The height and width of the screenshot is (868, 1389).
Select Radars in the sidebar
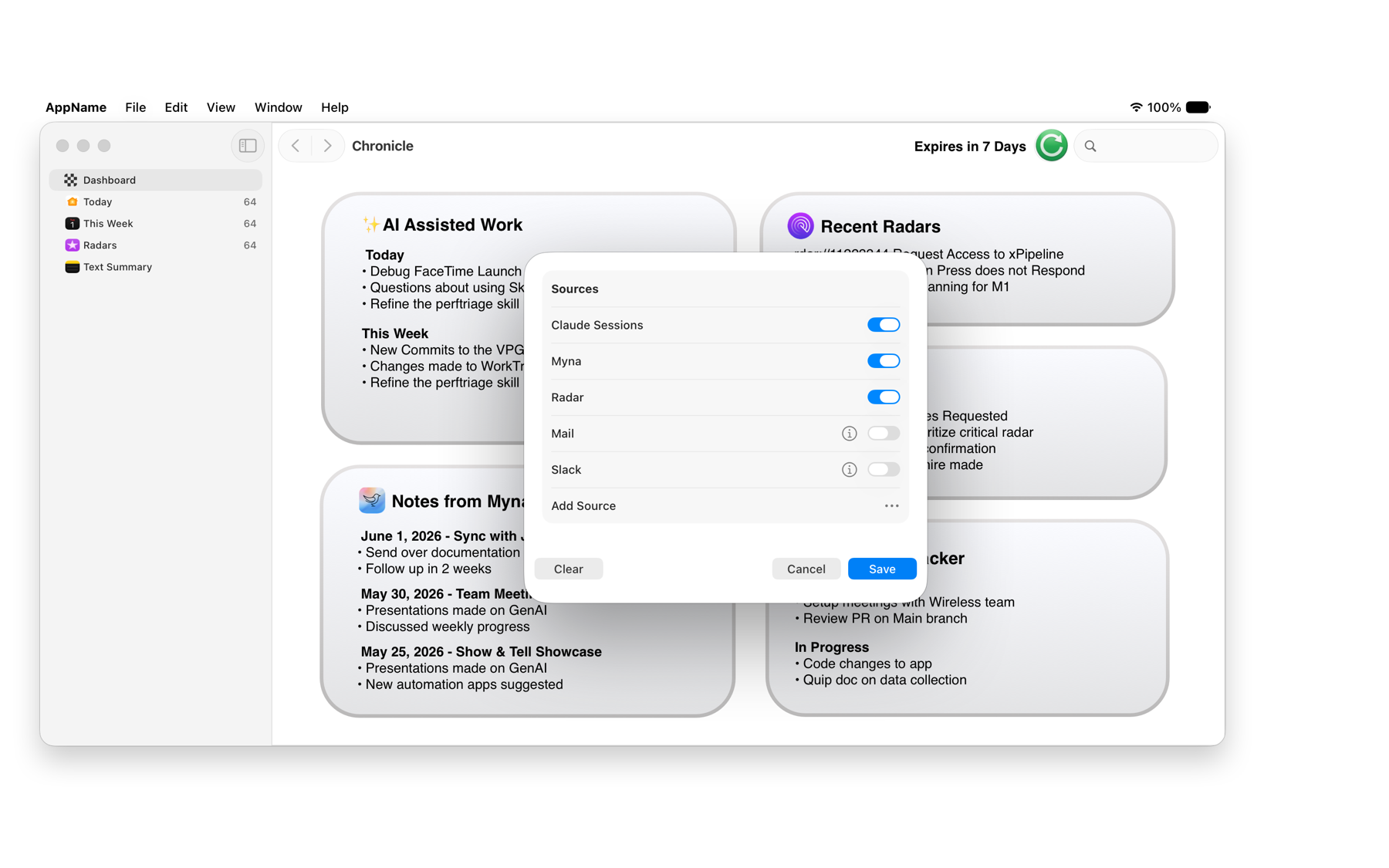coord(156,245)
